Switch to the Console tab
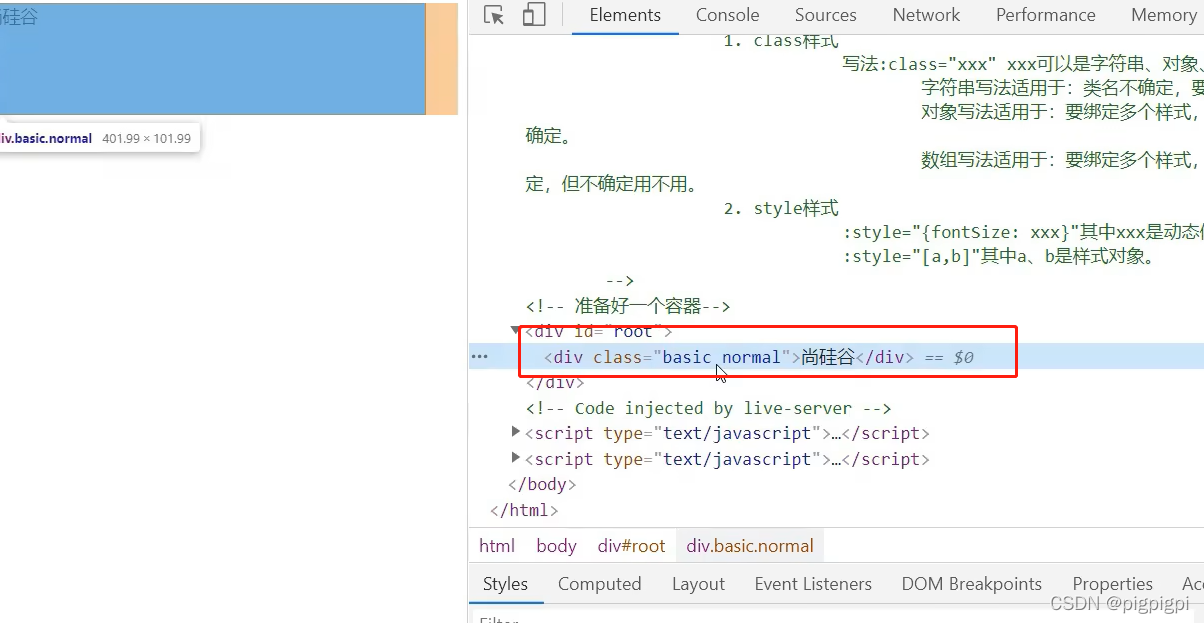The image size is (1204, 623). coord(728,15)
